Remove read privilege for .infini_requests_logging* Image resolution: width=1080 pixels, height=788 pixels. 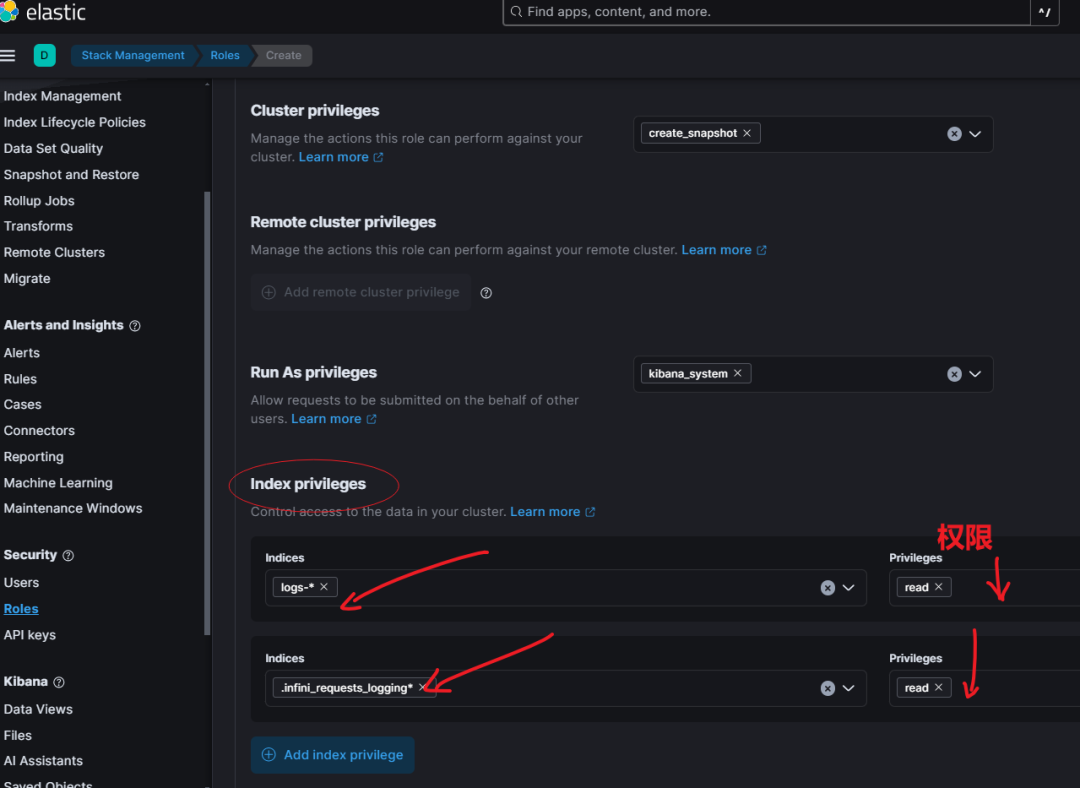point(938,687)
